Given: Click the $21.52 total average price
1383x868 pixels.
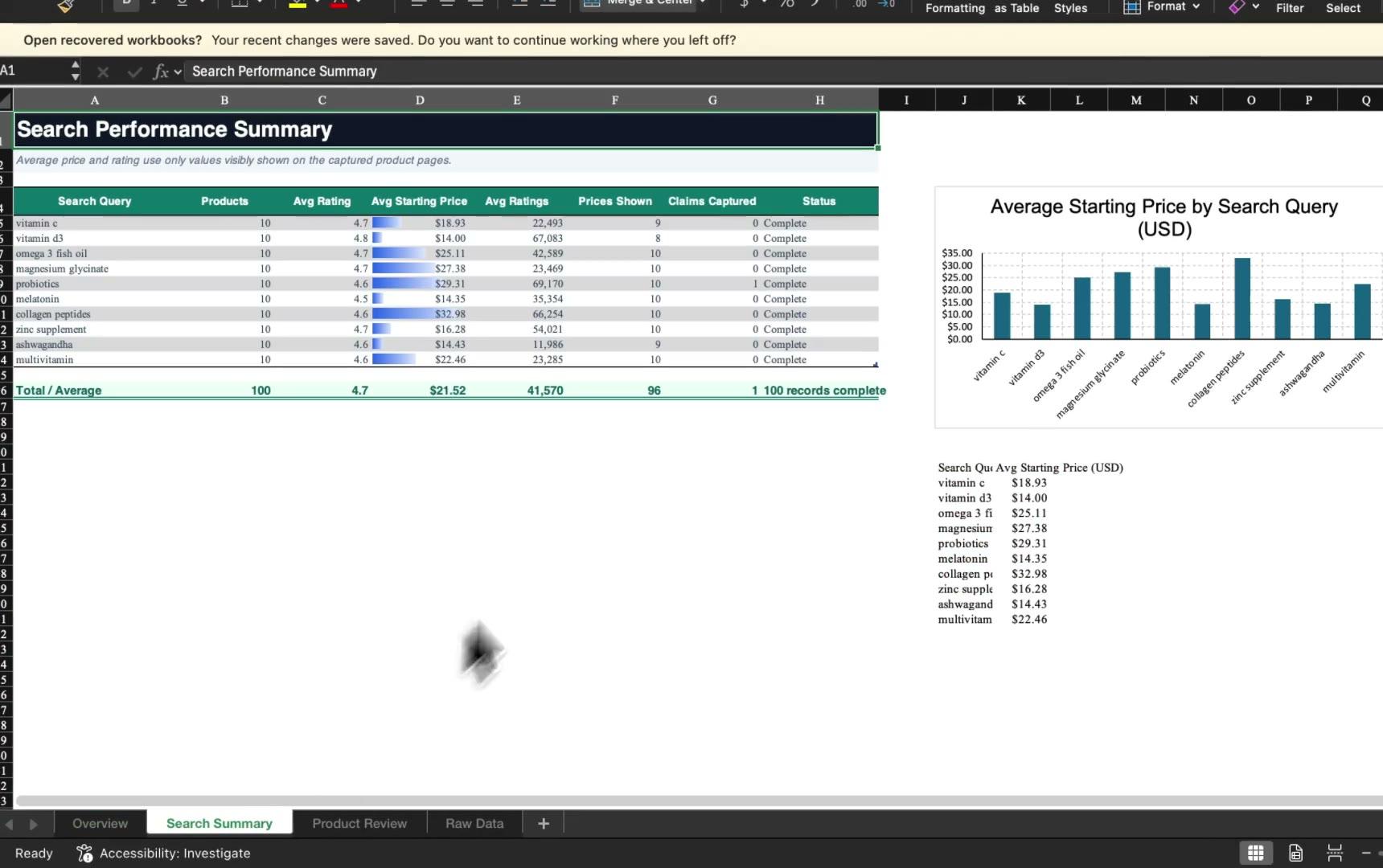Looking at the screenshot, I should [x=420, y=391].
